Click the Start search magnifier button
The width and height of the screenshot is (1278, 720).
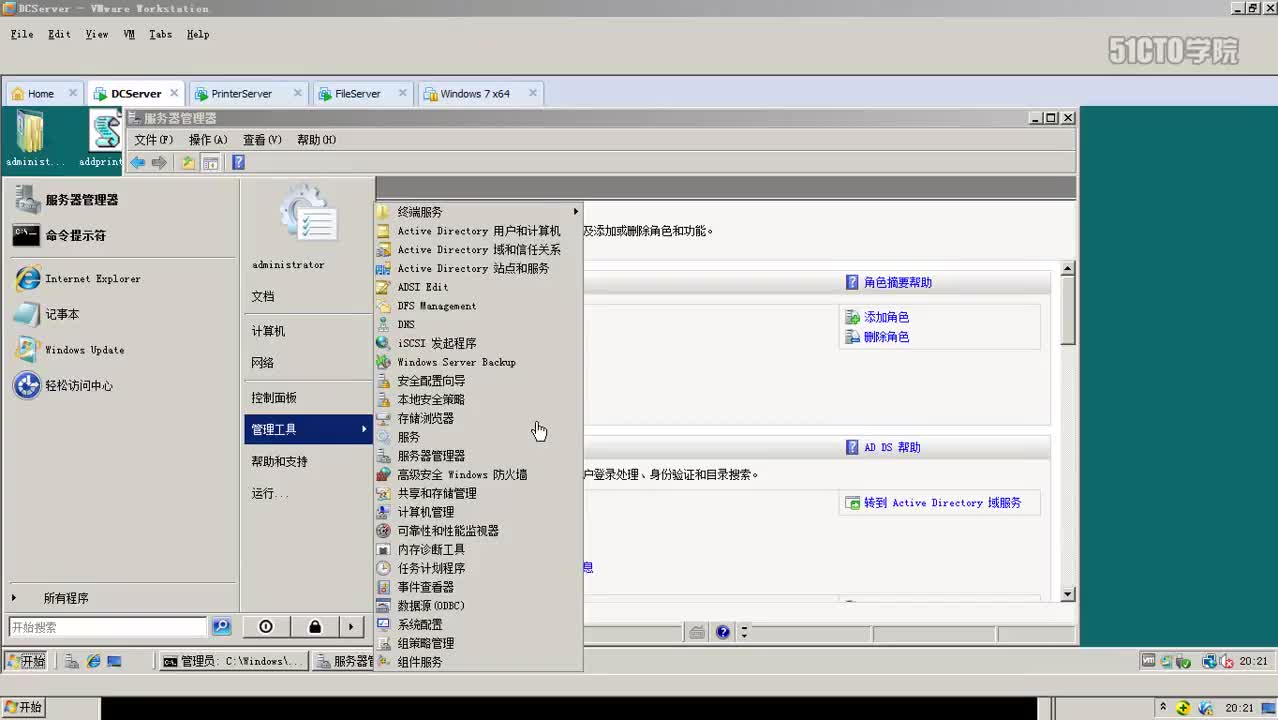coord(222,627)
